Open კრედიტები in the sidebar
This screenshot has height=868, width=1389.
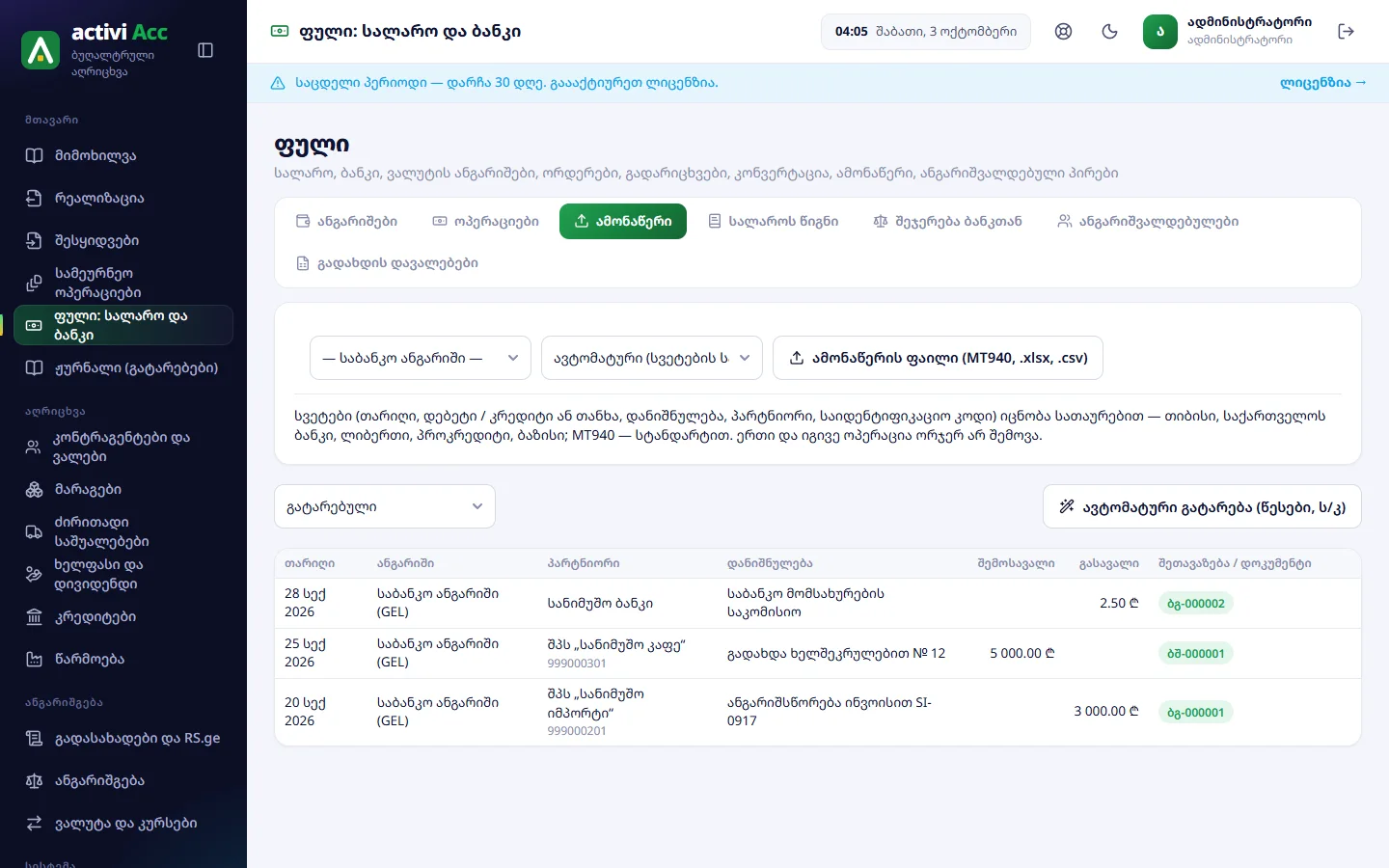[x=123, y=616]
